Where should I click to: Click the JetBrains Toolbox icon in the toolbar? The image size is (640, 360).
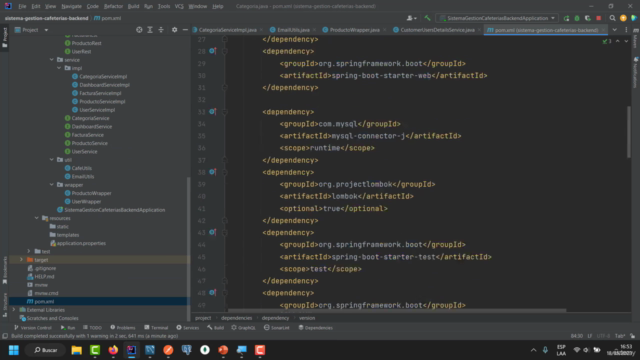pos(633,18)
